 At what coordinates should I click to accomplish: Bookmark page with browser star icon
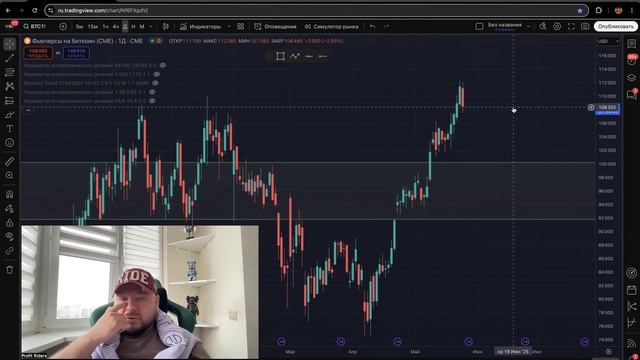tap(580, 11)
